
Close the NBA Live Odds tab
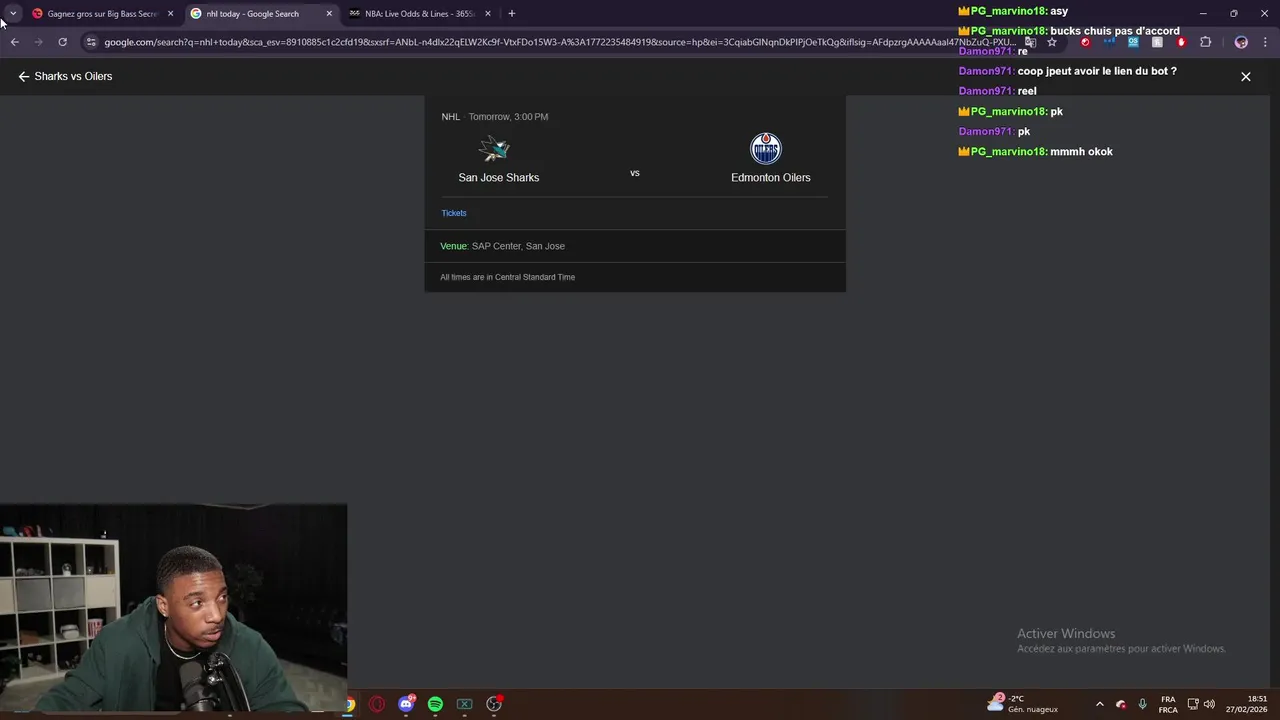click(488, 14)
